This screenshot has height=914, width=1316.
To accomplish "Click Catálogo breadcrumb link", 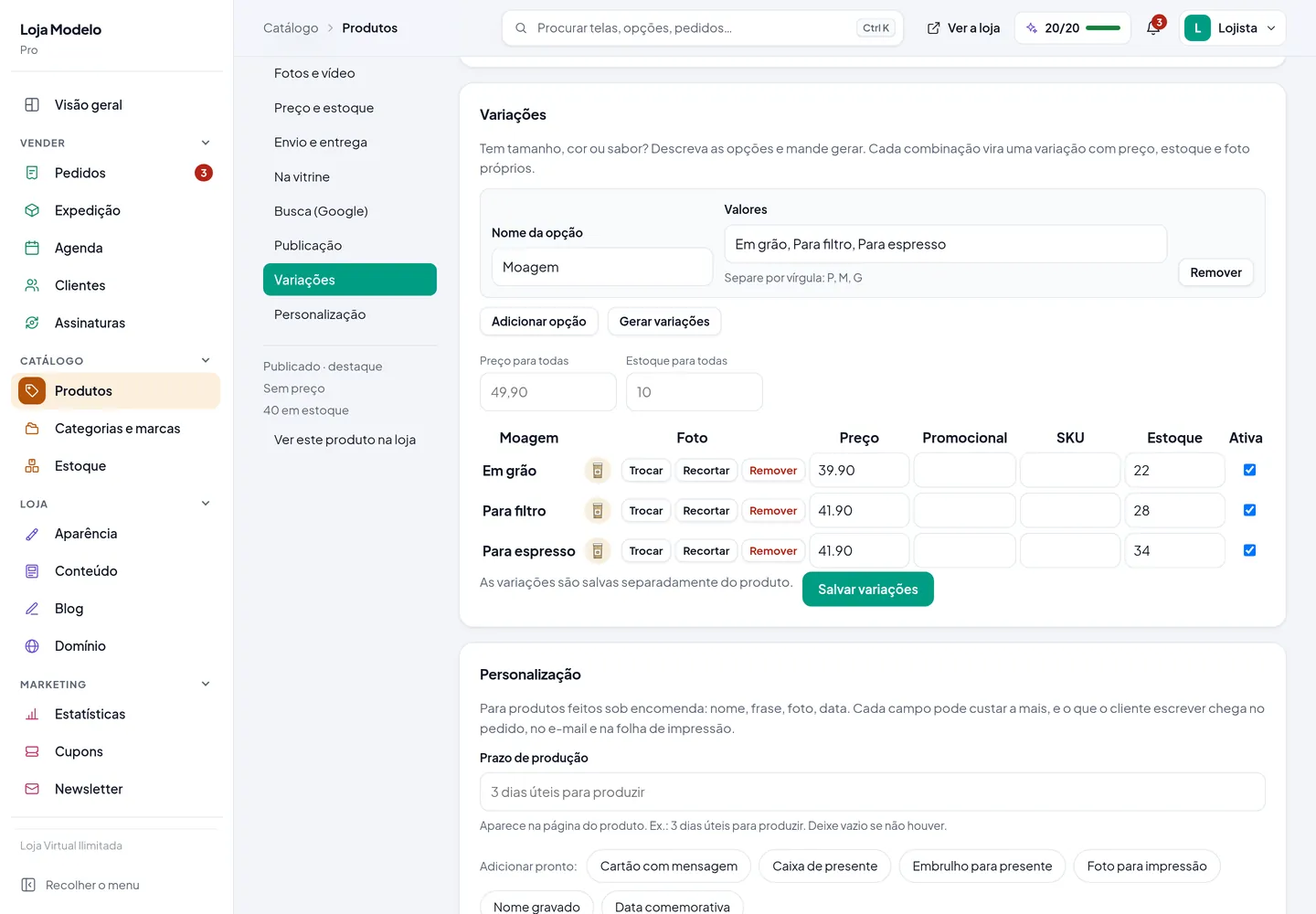I will pos(291,28).
